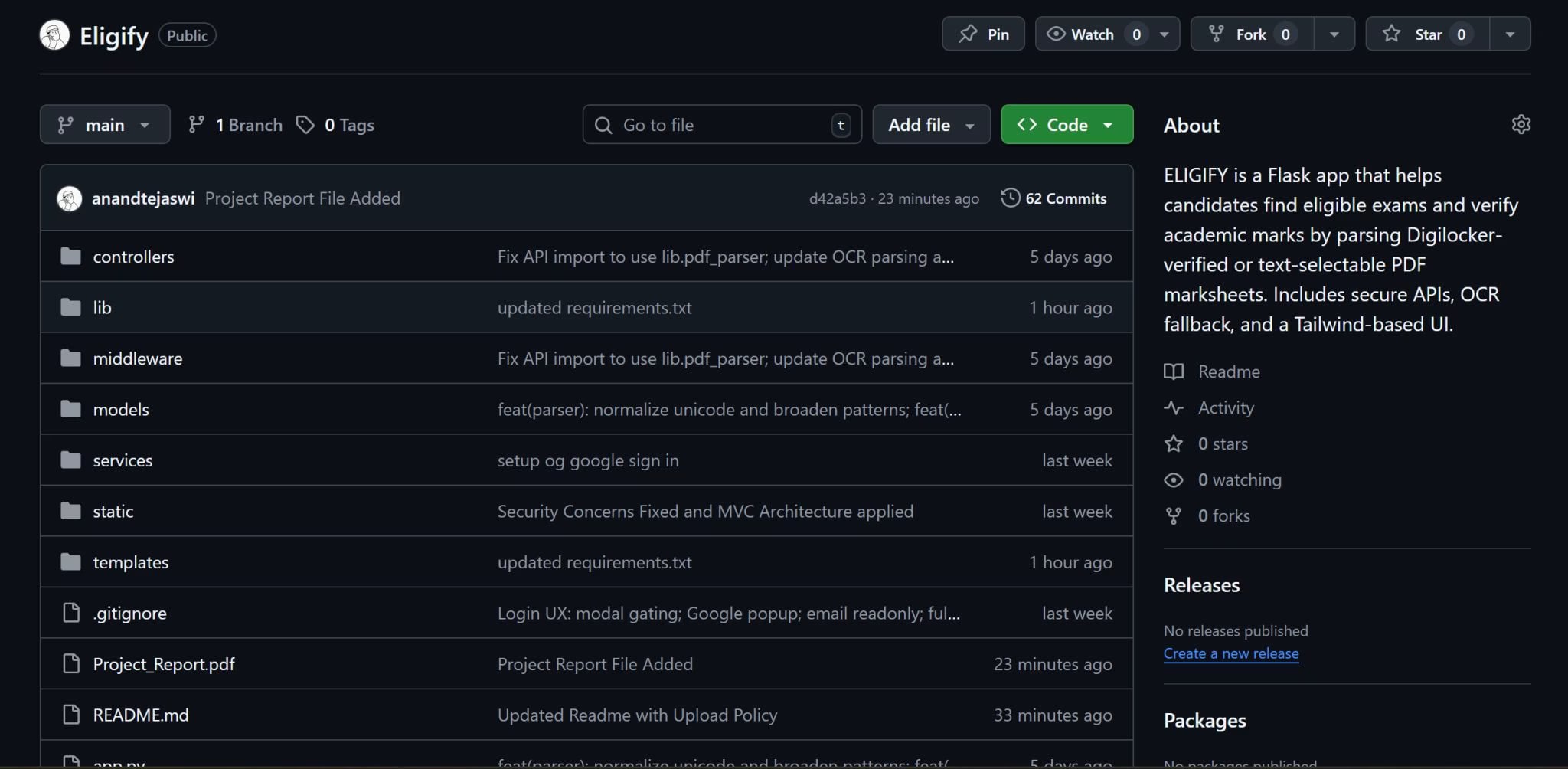The image size is (1568, 769).
Task: Click the lib folder icon
Action: point(70,307)
